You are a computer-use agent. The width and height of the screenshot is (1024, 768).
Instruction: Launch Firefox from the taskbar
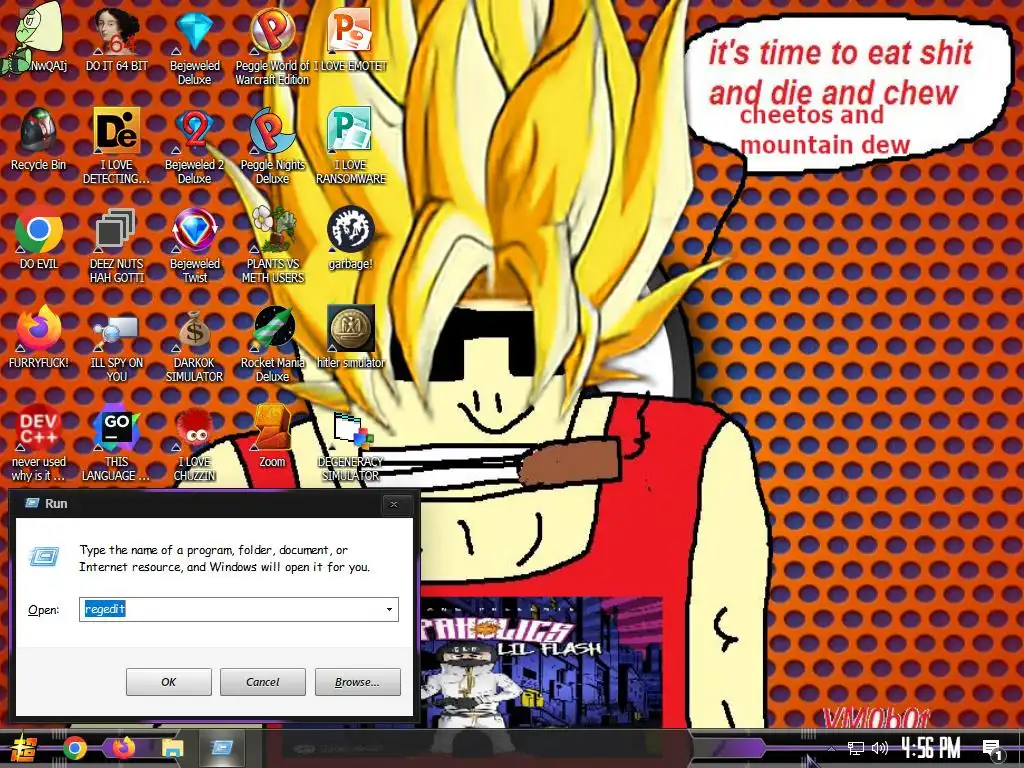[123, 747]
